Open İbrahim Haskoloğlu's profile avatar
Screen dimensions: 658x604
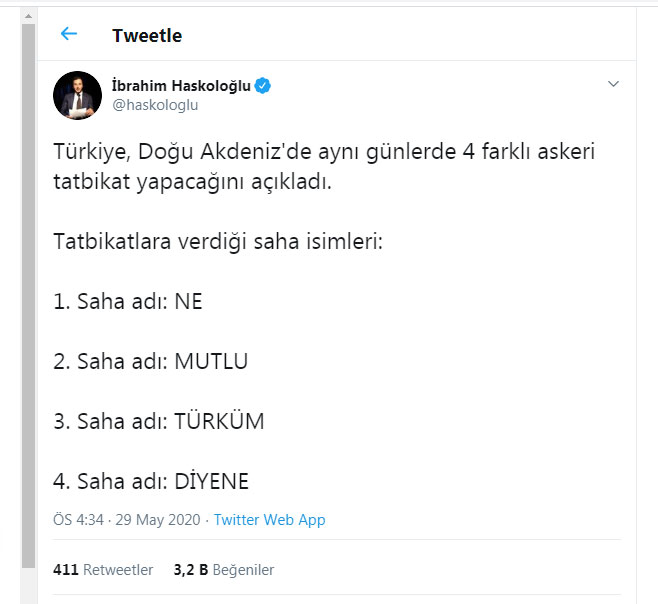pyautogui.click(x=77, y=96)
